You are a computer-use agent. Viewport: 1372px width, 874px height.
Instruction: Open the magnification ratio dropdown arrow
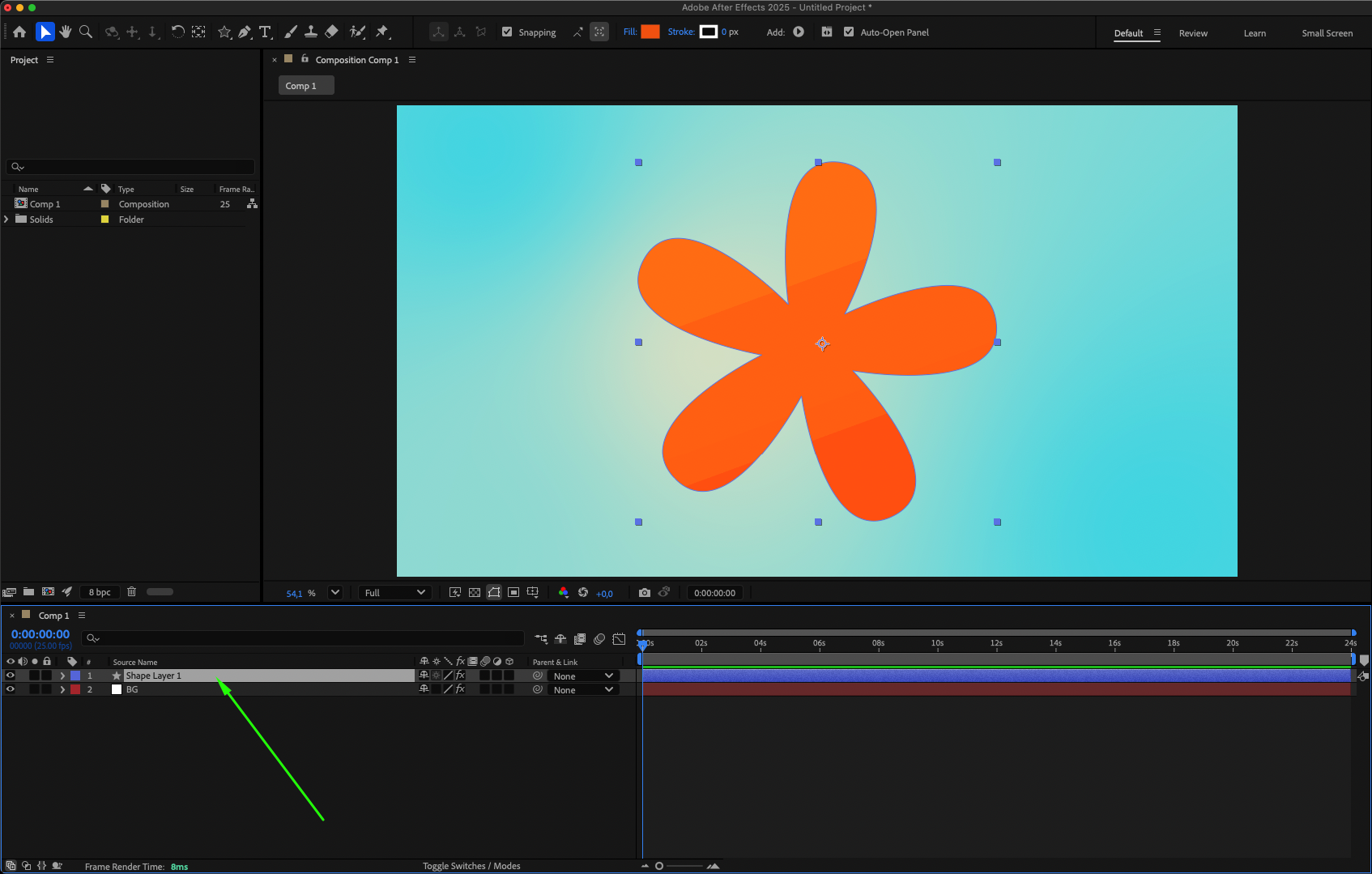pos(334,593)
